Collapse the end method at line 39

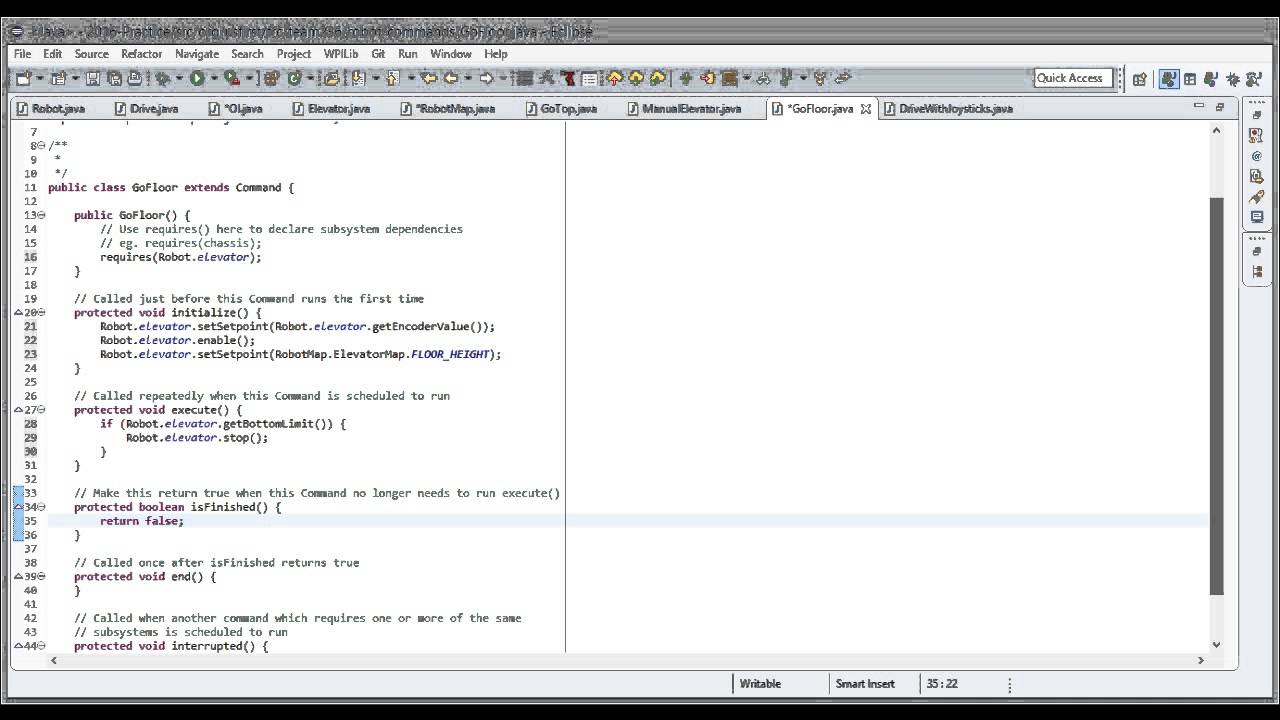tap(42, 576)
